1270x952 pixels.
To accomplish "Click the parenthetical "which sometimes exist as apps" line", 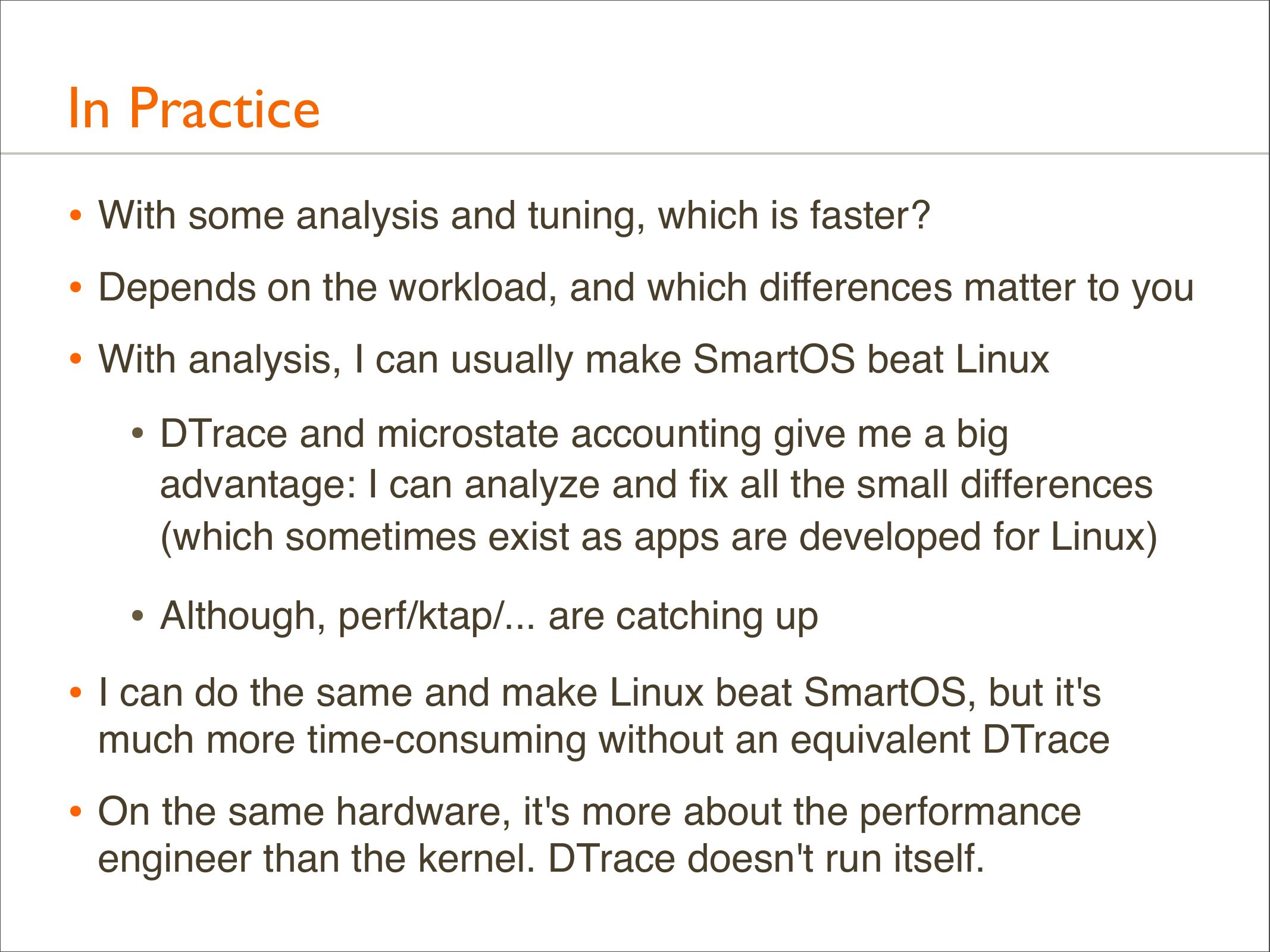I will [658, 537].
